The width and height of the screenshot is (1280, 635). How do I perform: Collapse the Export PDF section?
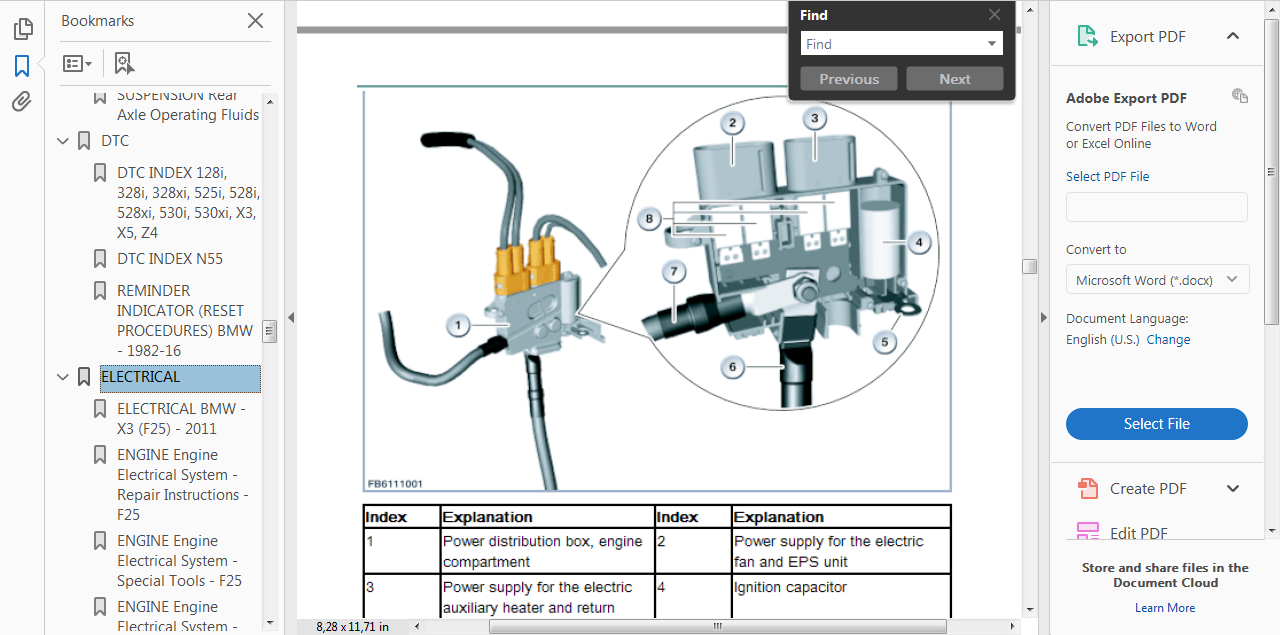click(1233, 36)
